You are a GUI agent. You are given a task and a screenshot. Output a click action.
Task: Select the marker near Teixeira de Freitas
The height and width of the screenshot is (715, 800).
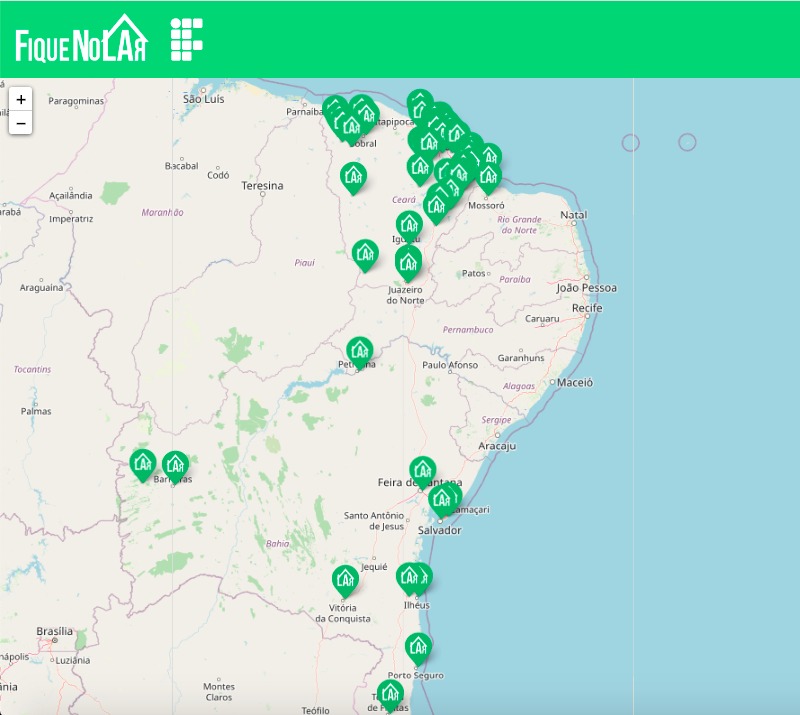390,693
